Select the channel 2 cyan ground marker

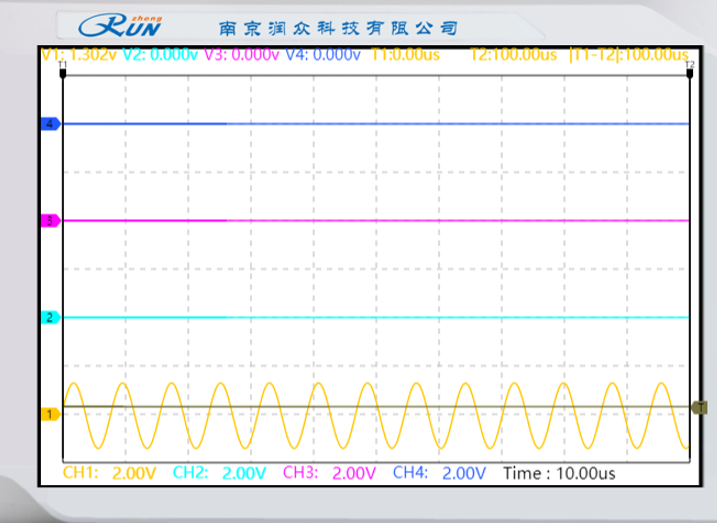pyautogui.click(x=49, y=318)
